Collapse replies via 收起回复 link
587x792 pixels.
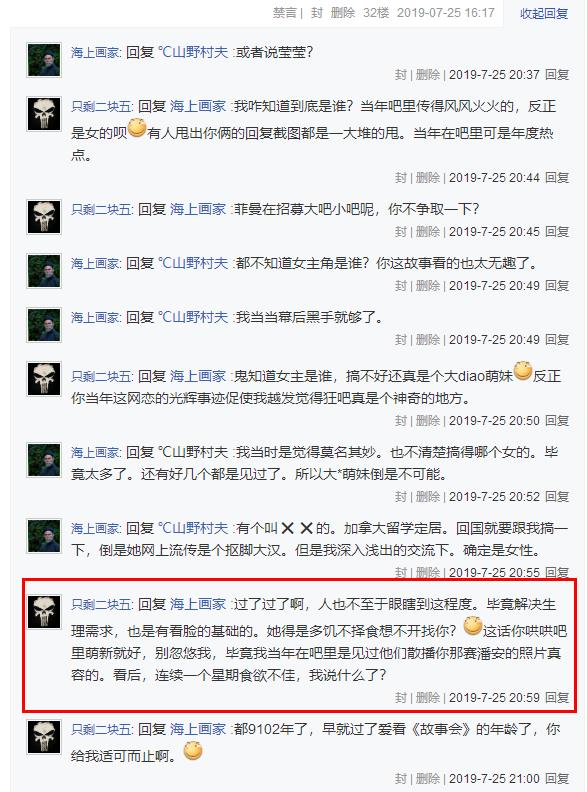(x=544, y=14)
